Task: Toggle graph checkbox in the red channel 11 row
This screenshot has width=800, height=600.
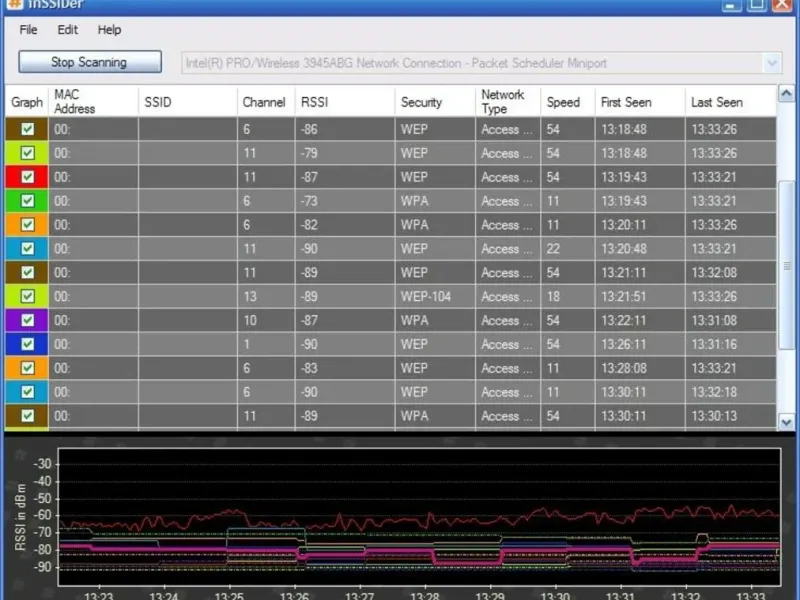Action: point(28,177)
